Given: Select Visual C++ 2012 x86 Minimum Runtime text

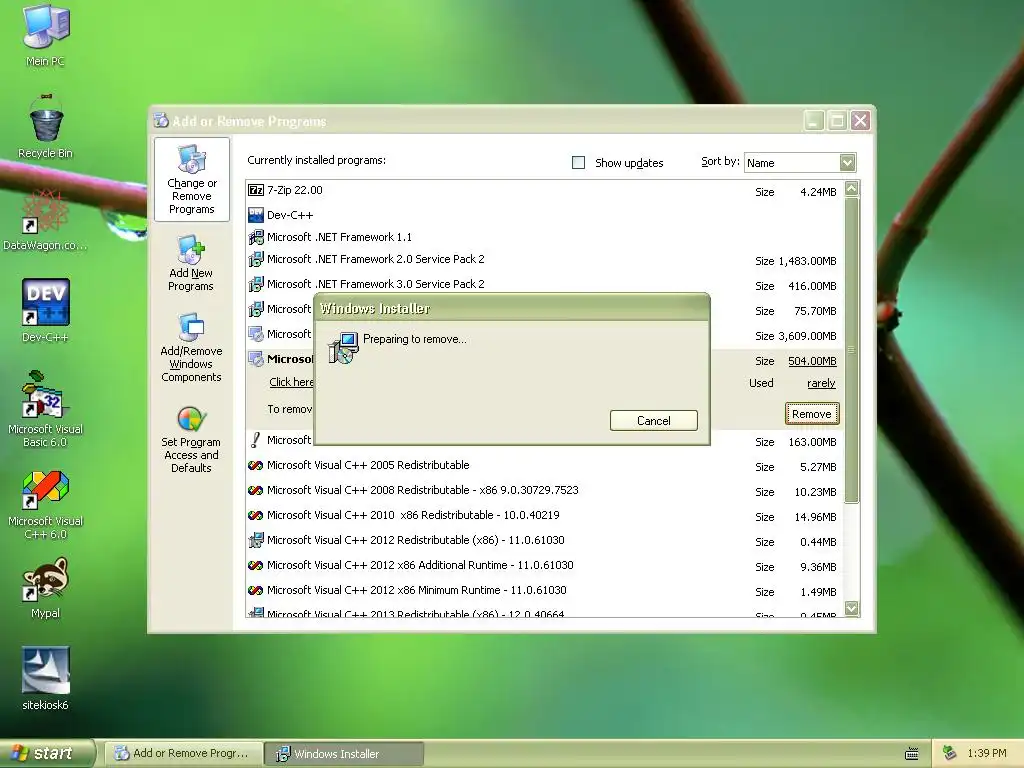Looking at the screenshot, I should coord(417,590).
